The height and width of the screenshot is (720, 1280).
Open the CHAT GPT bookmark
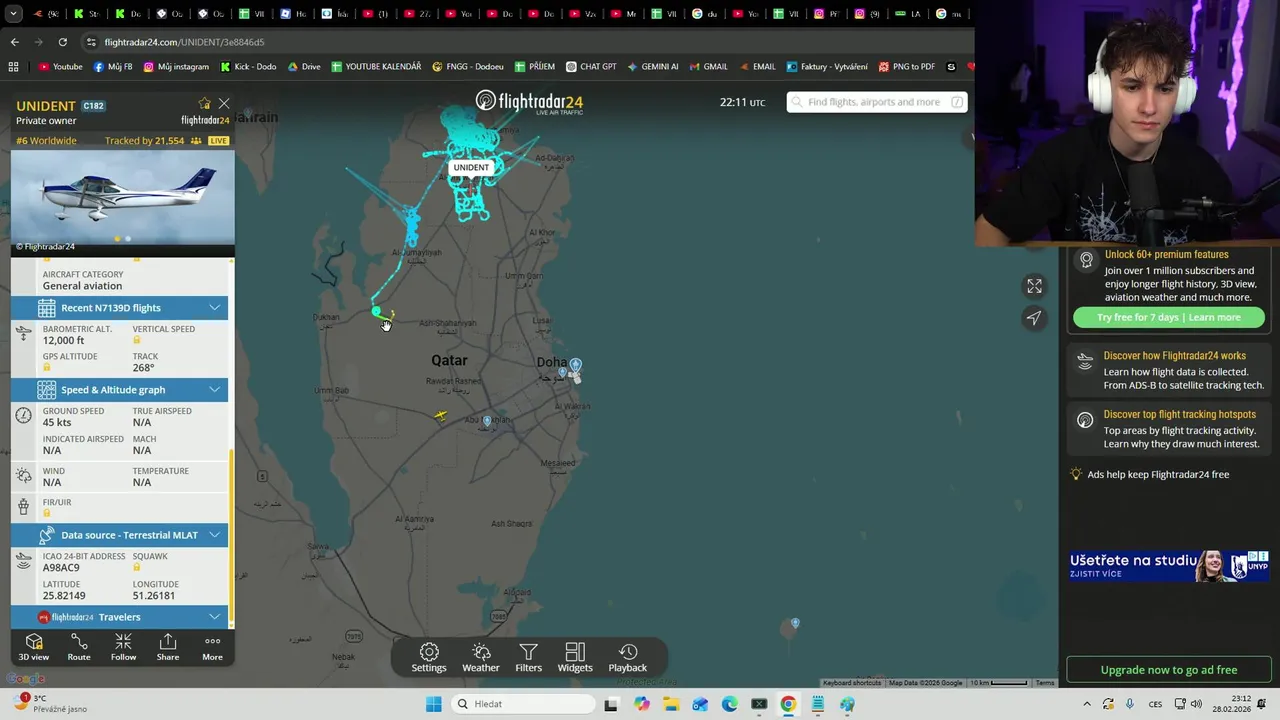coord(591,67)
